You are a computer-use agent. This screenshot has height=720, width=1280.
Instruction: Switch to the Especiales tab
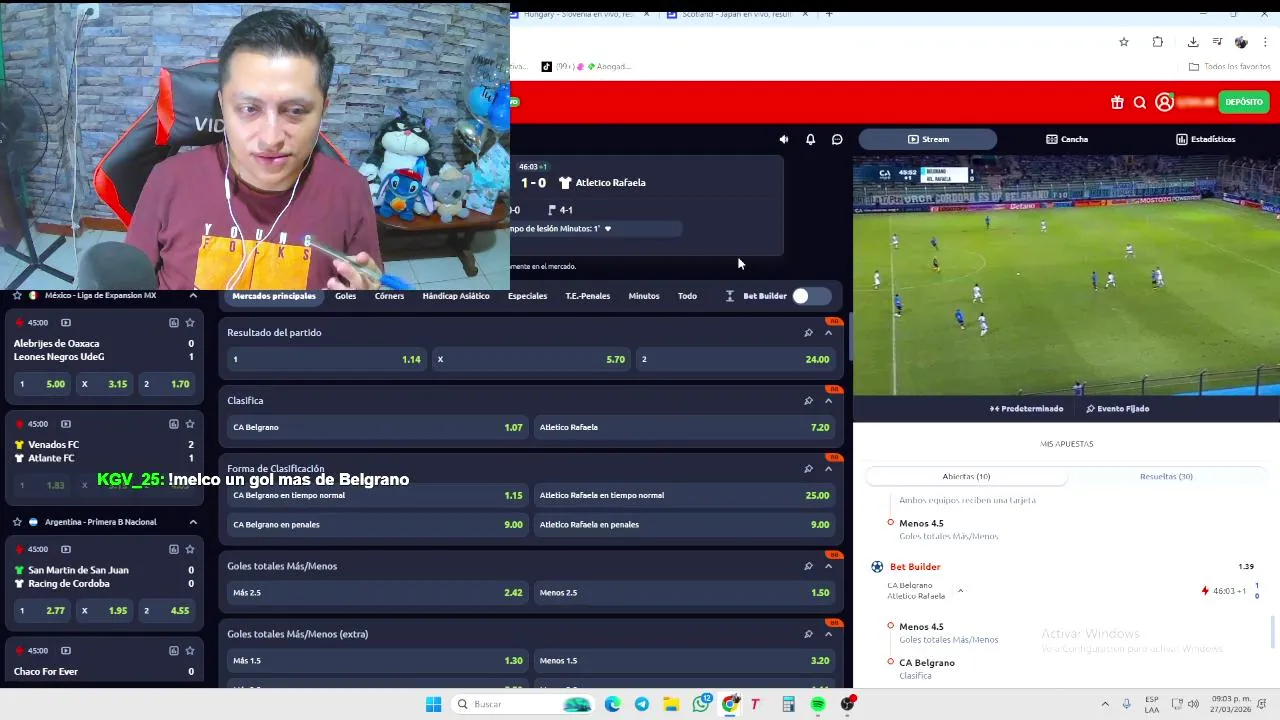[x=527, y=296]
